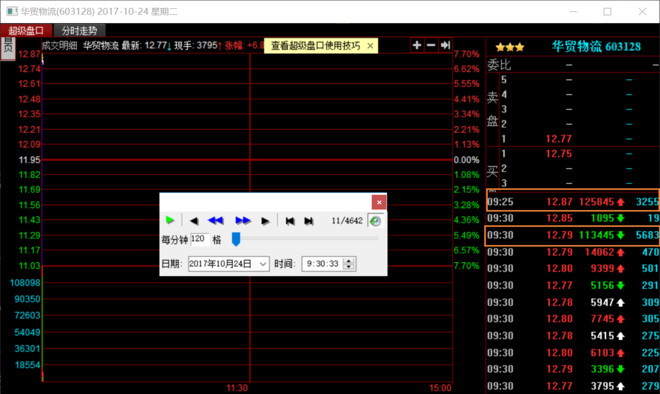Click the app icon in the title bar

coord(12,11)
